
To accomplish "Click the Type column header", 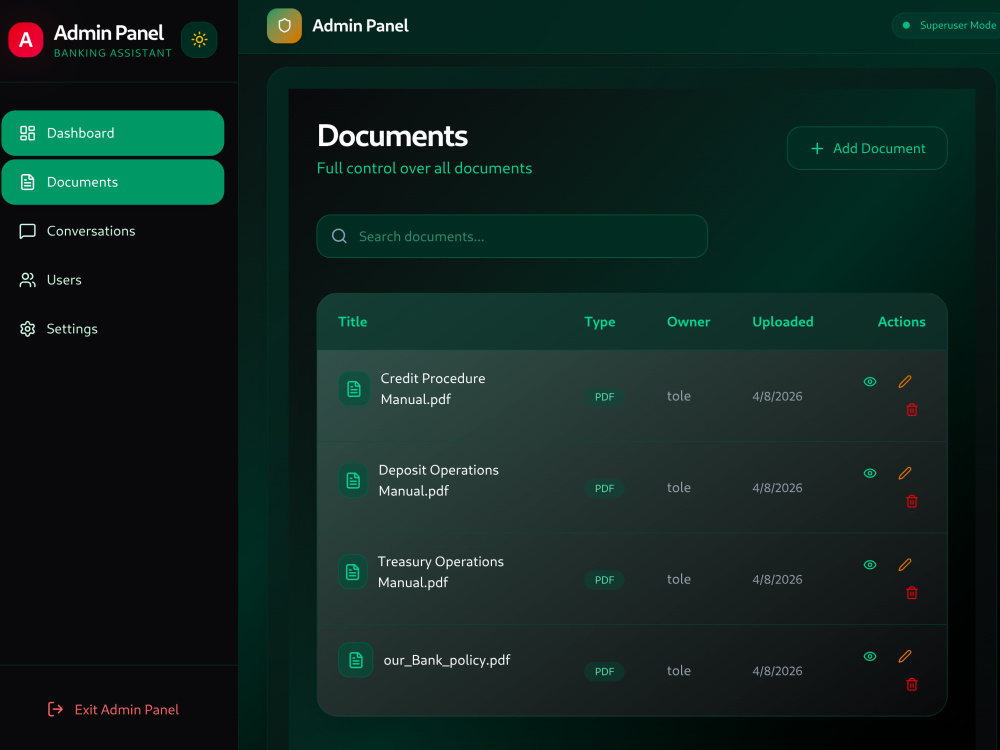I will point(600,322).
